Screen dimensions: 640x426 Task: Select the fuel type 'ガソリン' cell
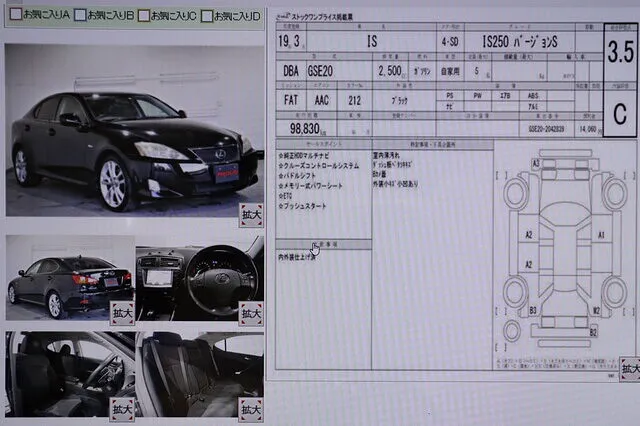(422, 71)
